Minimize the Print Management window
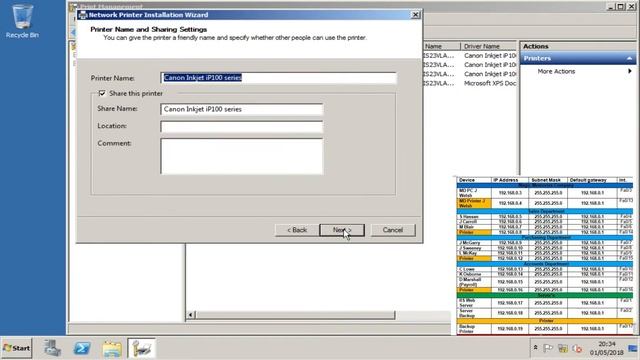The width and height of the screenshot is (640, 360). [x=611, y=7]
